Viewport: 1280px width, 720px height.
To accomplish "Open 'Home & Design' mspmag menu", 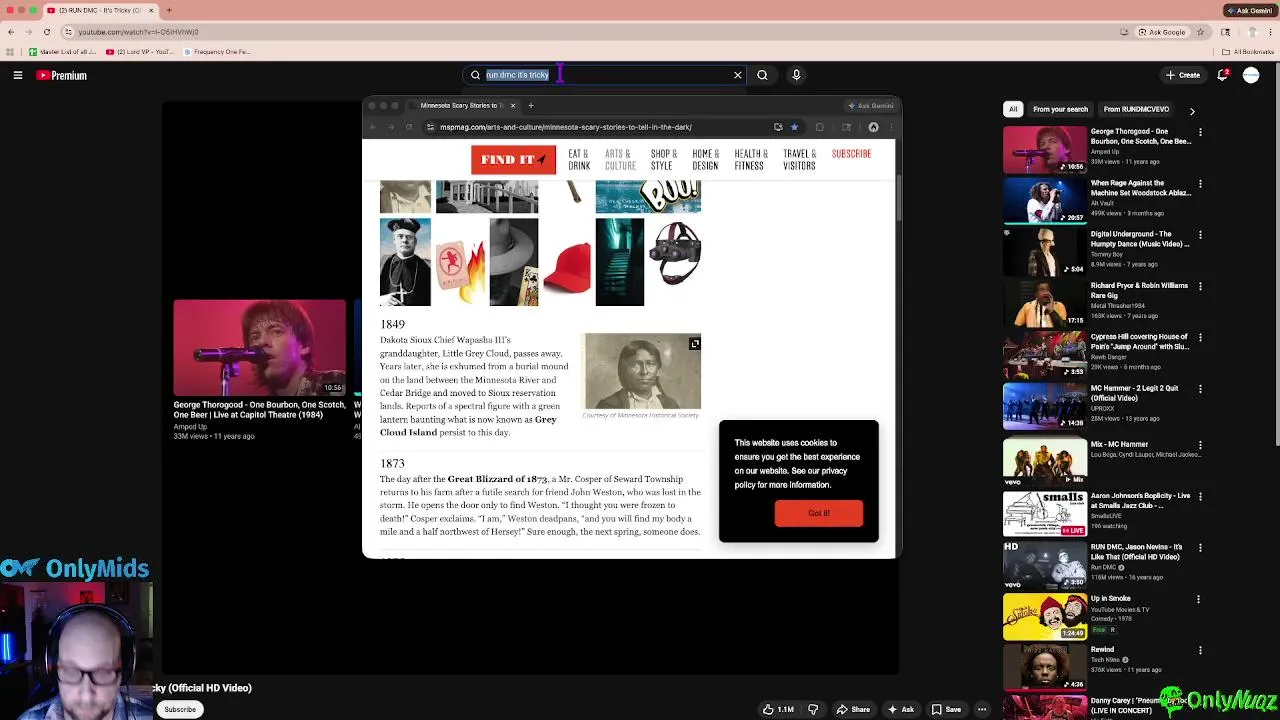I will pyautogui.click(x=706, y=160).
